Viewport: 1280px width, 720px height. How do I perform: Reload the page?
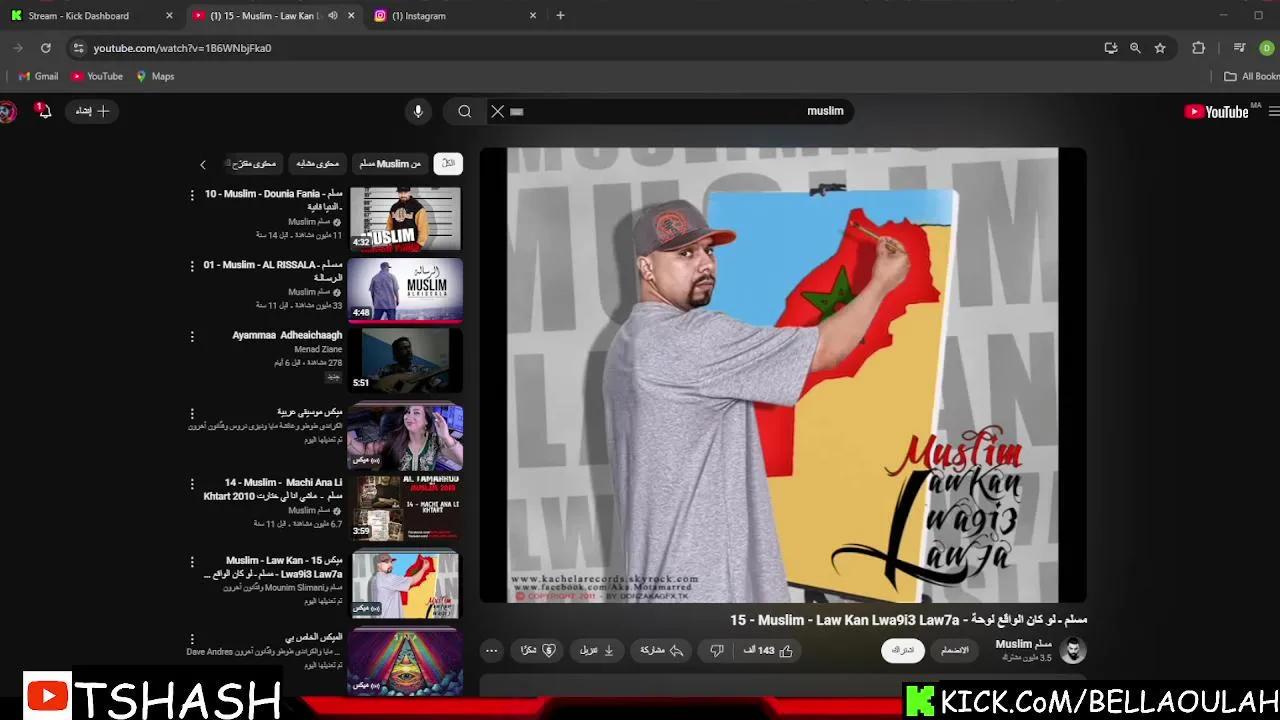click(45, 48)
